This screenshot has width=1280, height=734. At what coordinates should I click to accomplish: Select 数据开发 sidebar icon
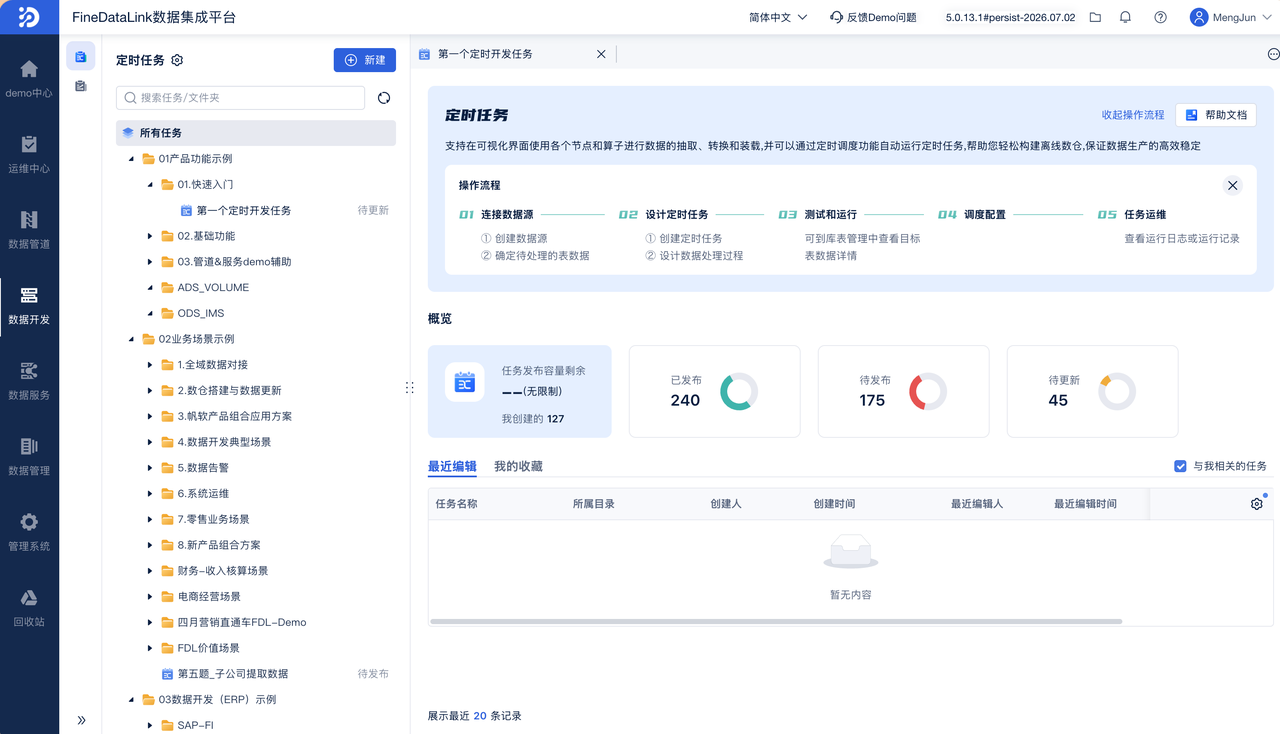[x=29, y=305]
